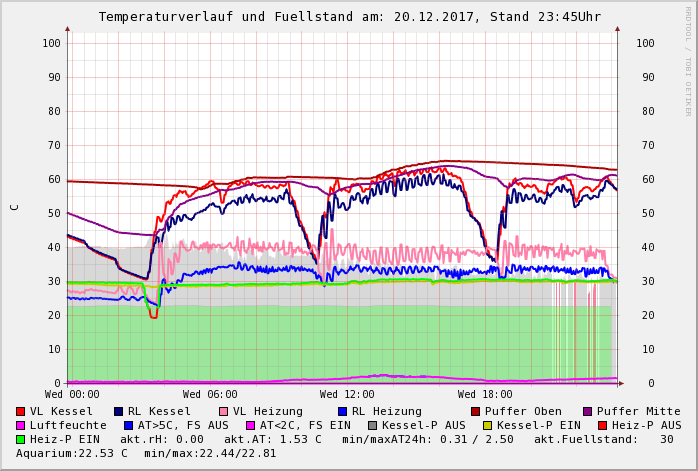Click the gray Kessel-P AUS legend swatch
This screenshot has width=698, height=471.
pos(371,426)
